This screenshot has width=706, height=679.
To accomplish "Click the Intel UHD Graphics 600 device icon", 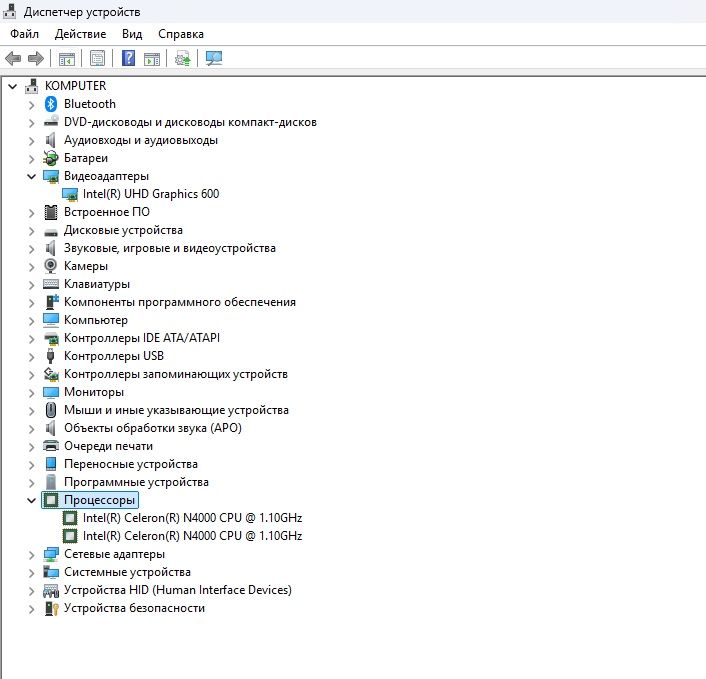I will click(70, 194).
